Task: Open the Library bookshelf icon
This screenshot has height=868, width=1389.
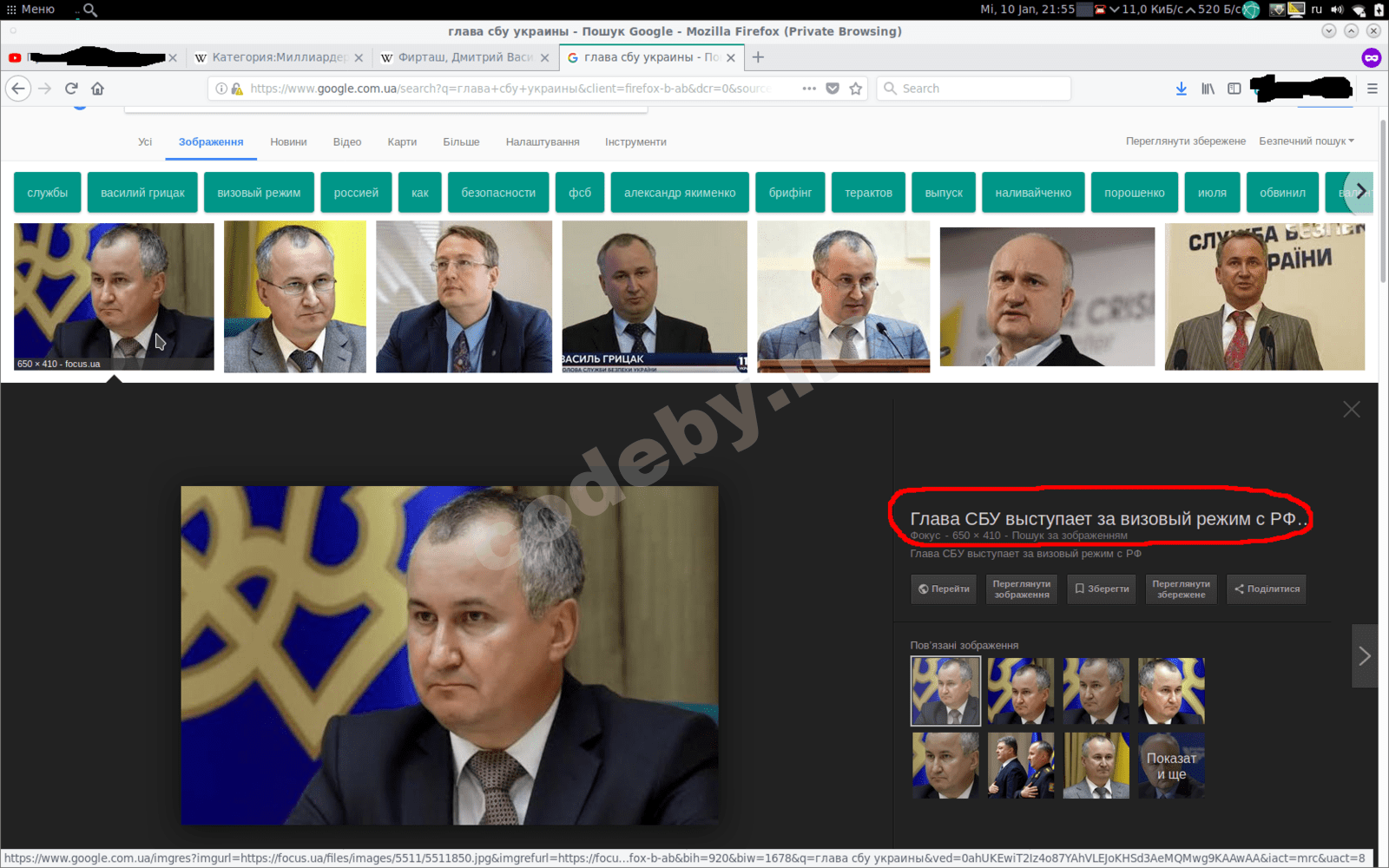Action: (1208, 89)
